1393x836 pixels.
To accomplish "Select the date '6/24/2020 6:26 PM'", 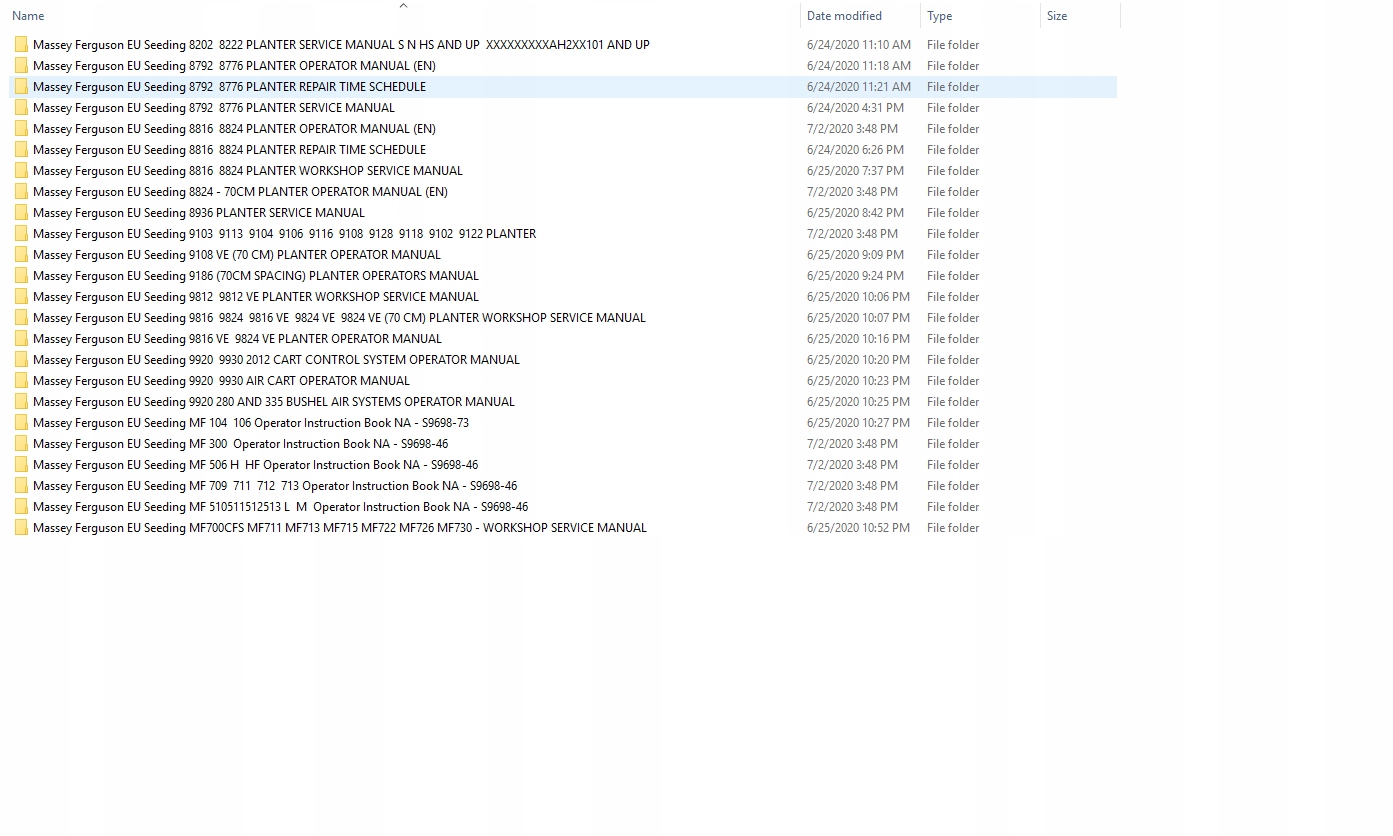I will (x=855, y=150).
